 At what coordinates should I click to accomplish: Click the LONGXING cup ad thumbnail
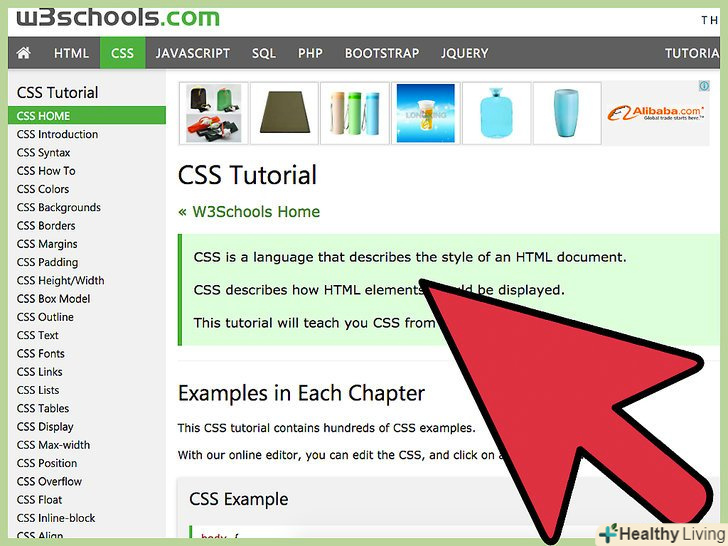tap(426, 113)
